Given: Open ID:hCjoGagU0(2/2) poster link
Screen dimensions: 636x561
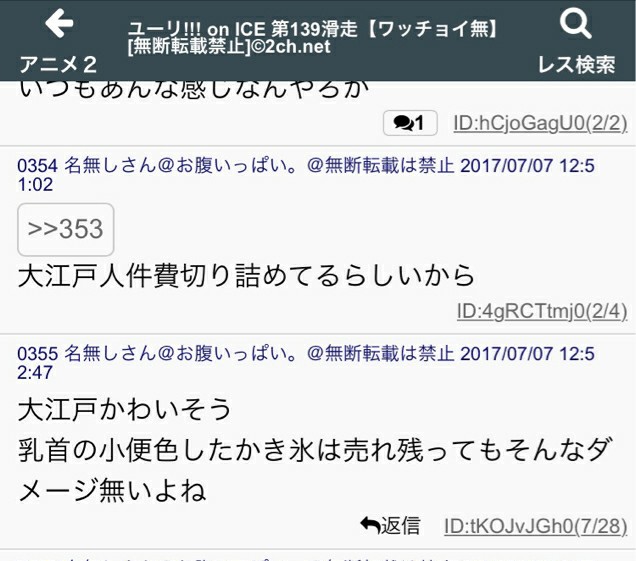Looking at the screenshot, I should pyautogui.click(x=540, y=123).
